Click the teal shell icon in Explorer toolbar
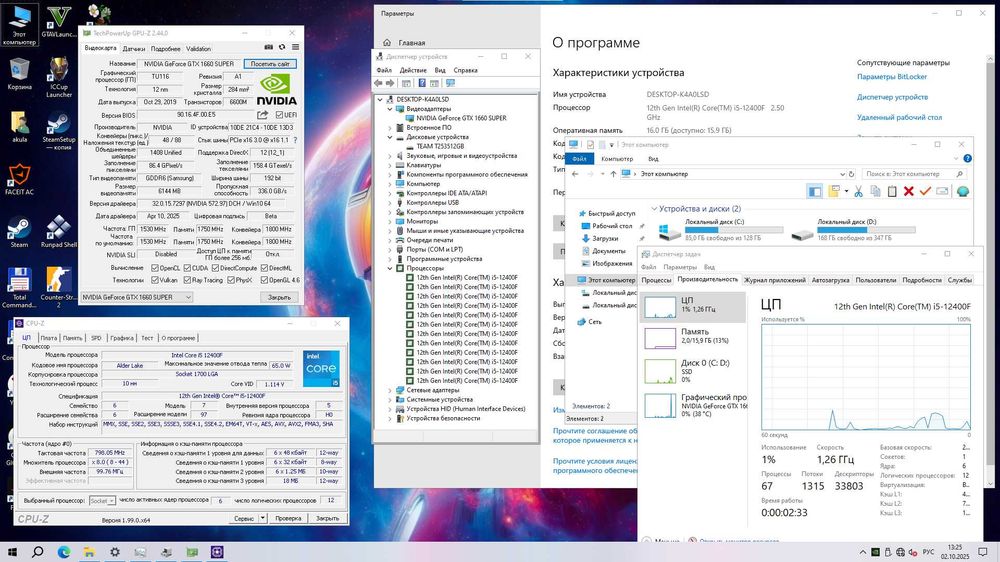The width and height of the screenshot is (1000, 562). tap(962, 191)
